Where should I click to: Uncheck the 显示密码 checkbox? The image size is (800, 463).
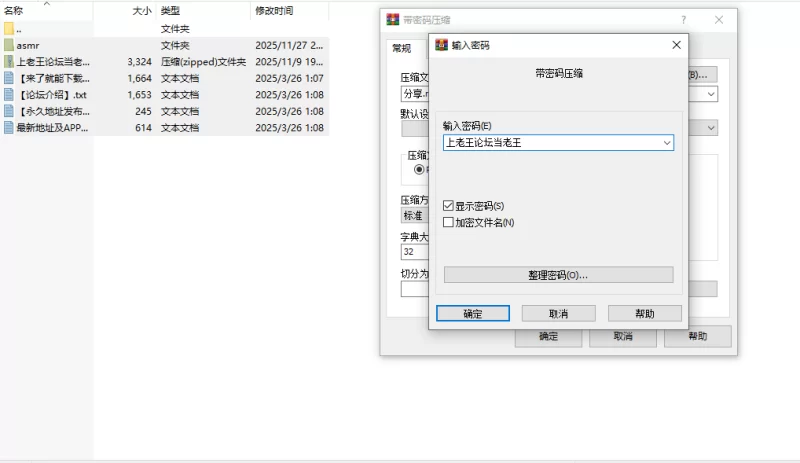[x=448, y=206]
